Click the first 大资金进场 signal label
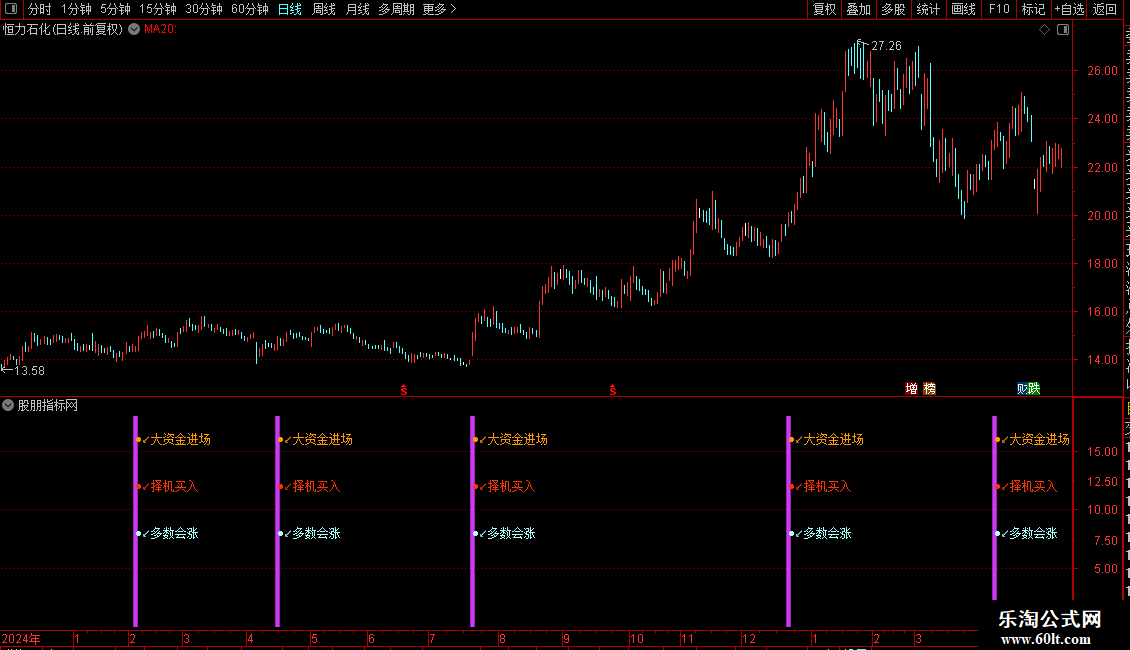This screenshot has width=1130, height=650. click(x=180, y=440)
